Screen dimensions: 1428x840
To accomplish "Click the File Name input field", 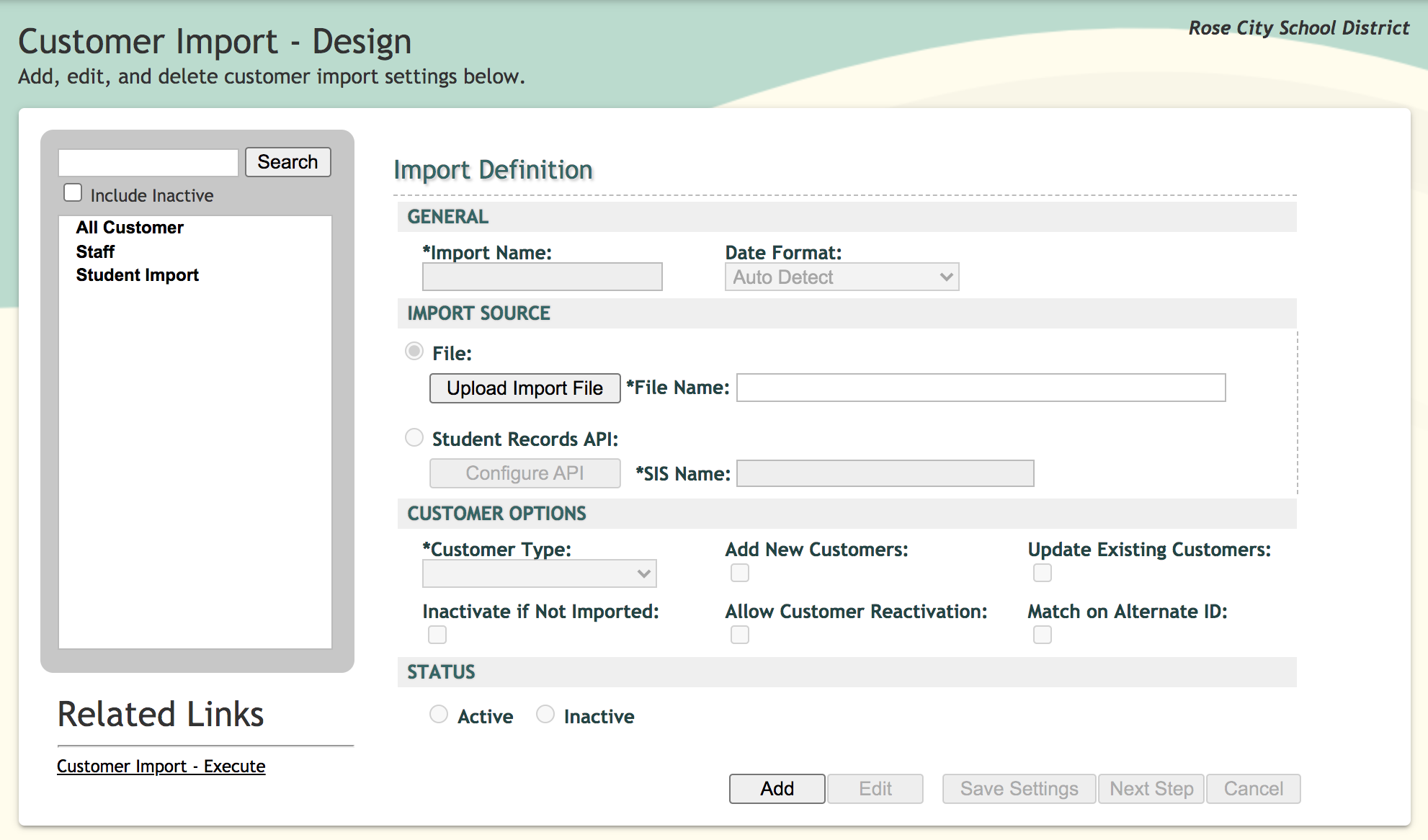I will [x=981, y=388].
